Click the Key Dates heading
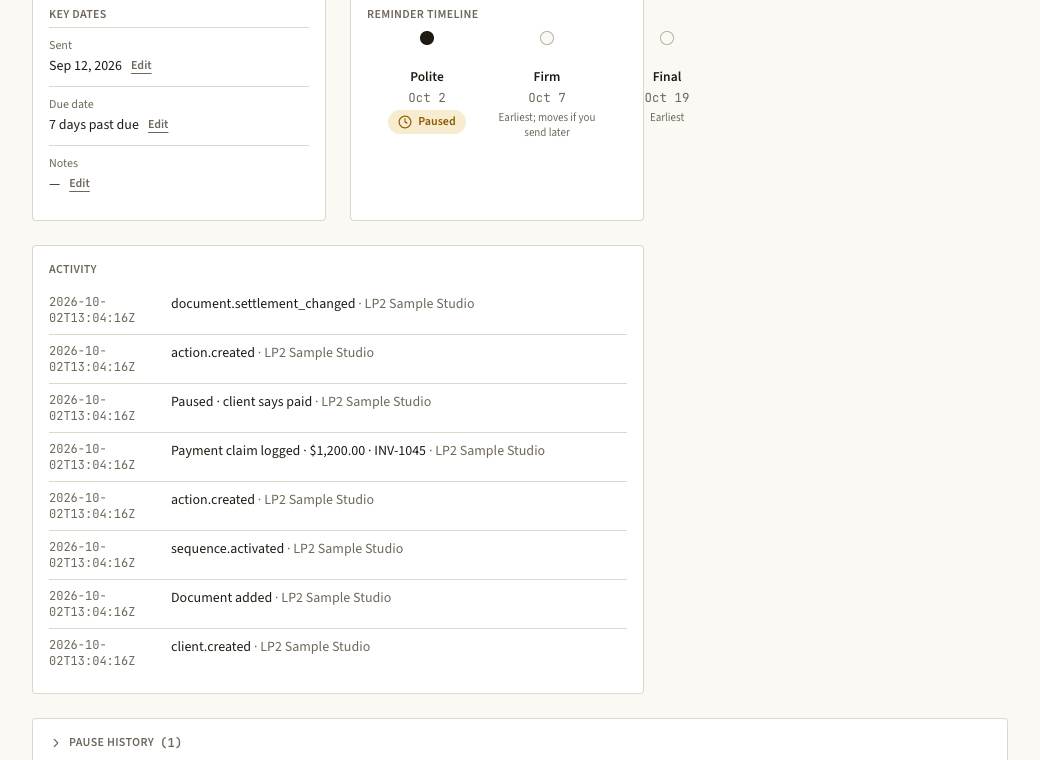 (78, 14)
